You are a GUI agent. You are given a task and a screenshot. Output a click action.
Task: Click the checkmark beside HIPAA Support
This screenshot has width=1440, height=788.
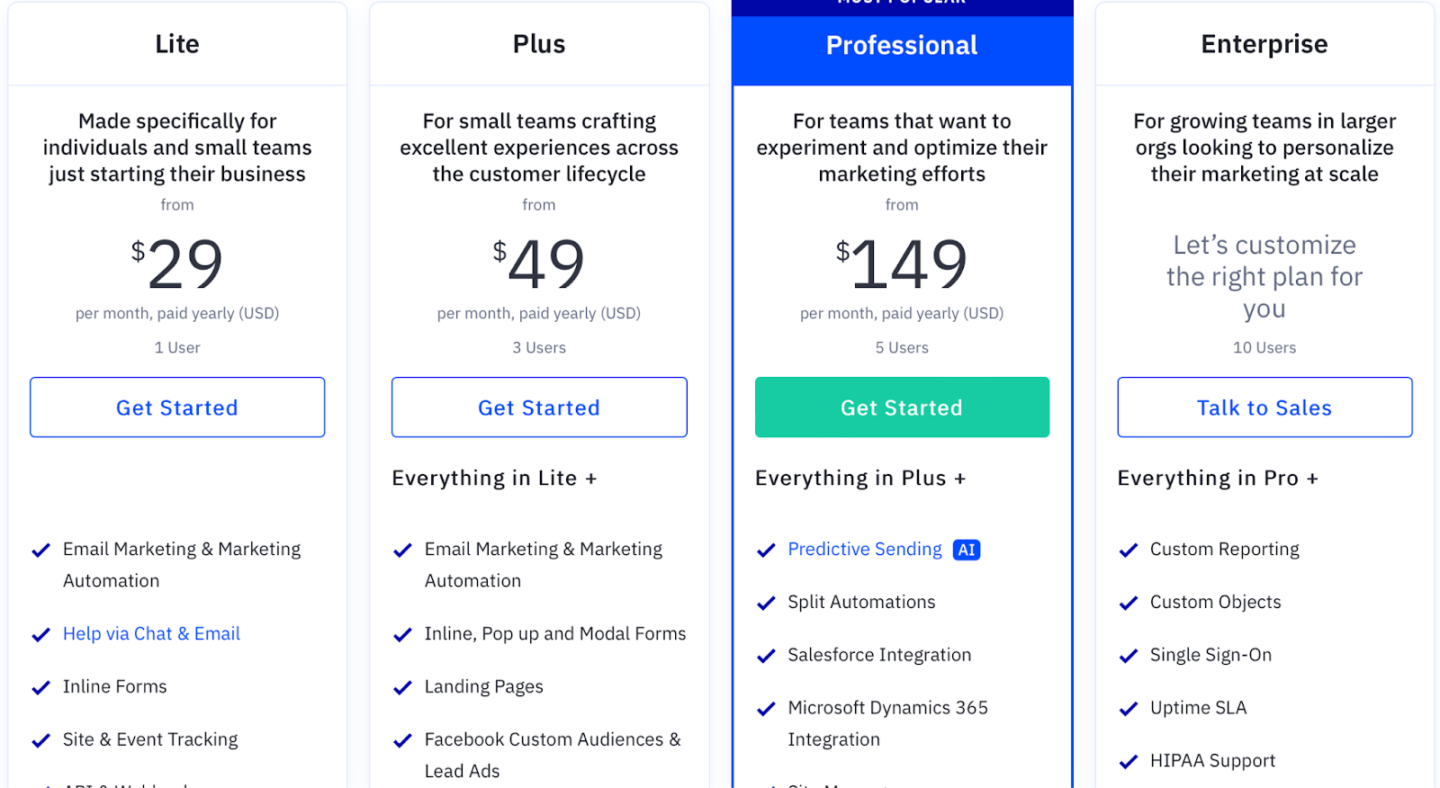tap(1128, 760)
